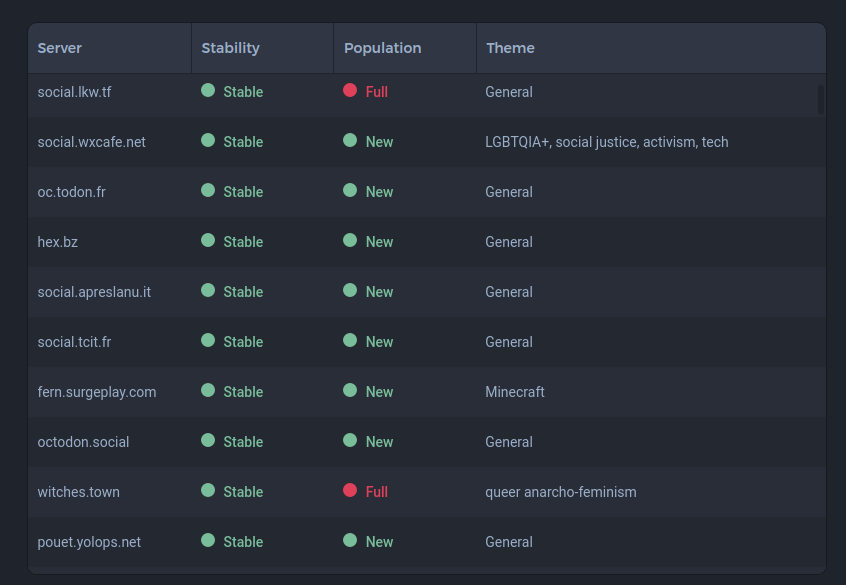Open the witches.town server link
846x585 pixels.
(x=78, y=492)
